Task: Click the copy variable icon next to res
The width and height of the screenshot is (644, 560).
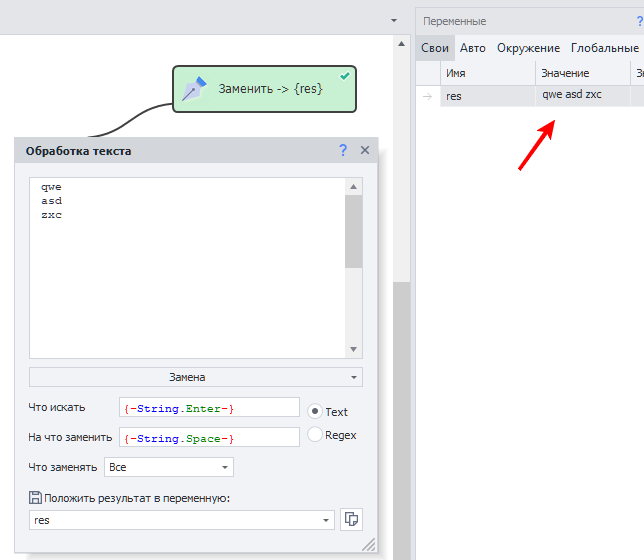Action: pos(351,519)
